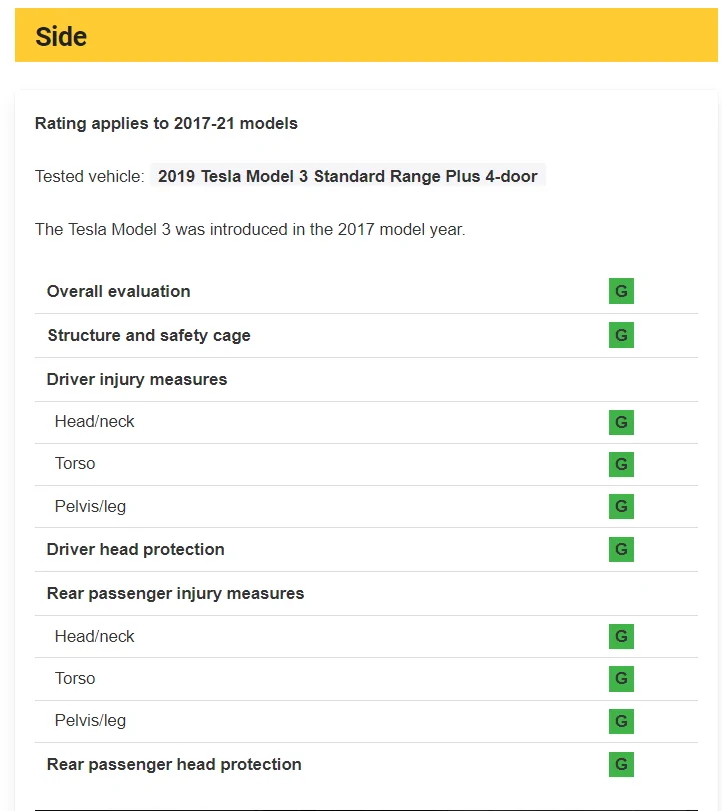The width and height of the screenshot is (722, 811).
Task: Click the Rear passenger head protection G badge
Action: coord(621,764)
